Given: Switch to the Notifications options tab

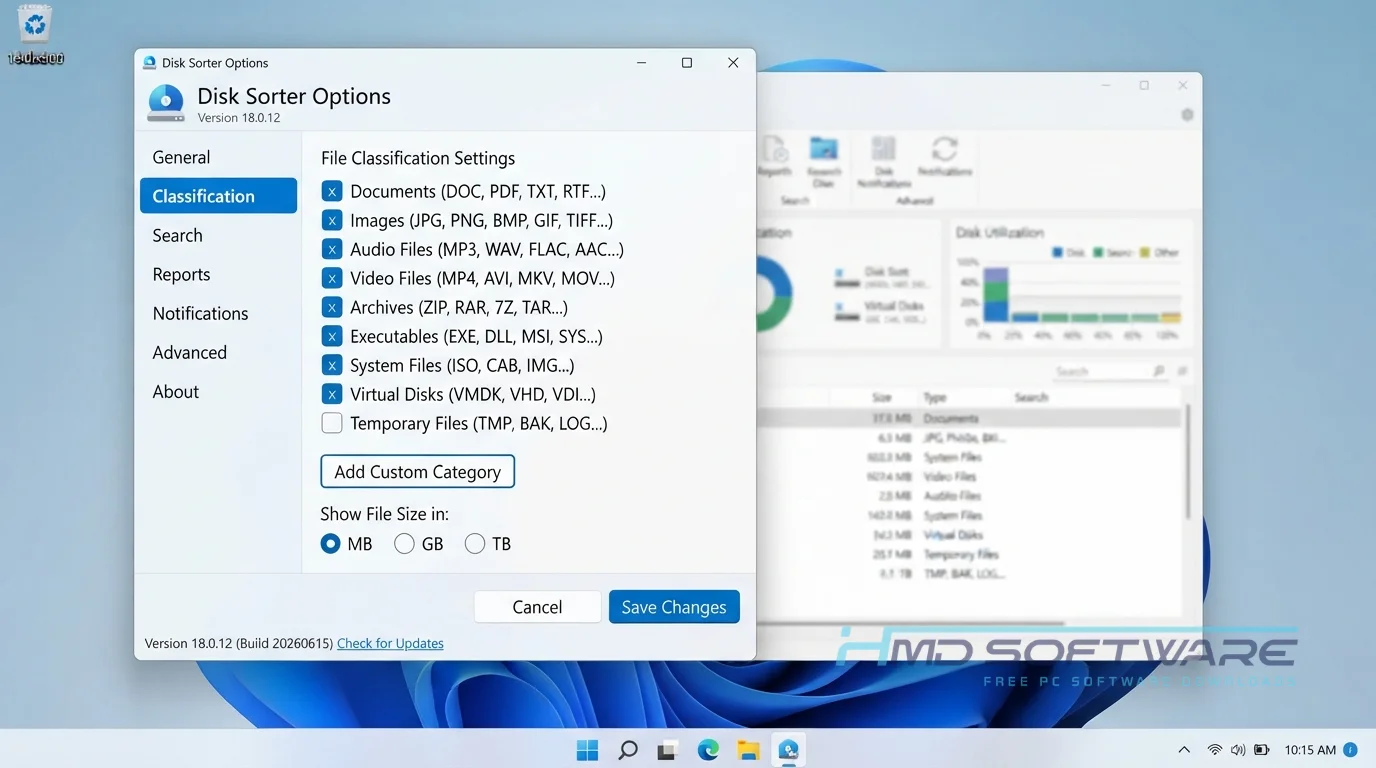Looking at the screenshot, I should pos(218,313).
